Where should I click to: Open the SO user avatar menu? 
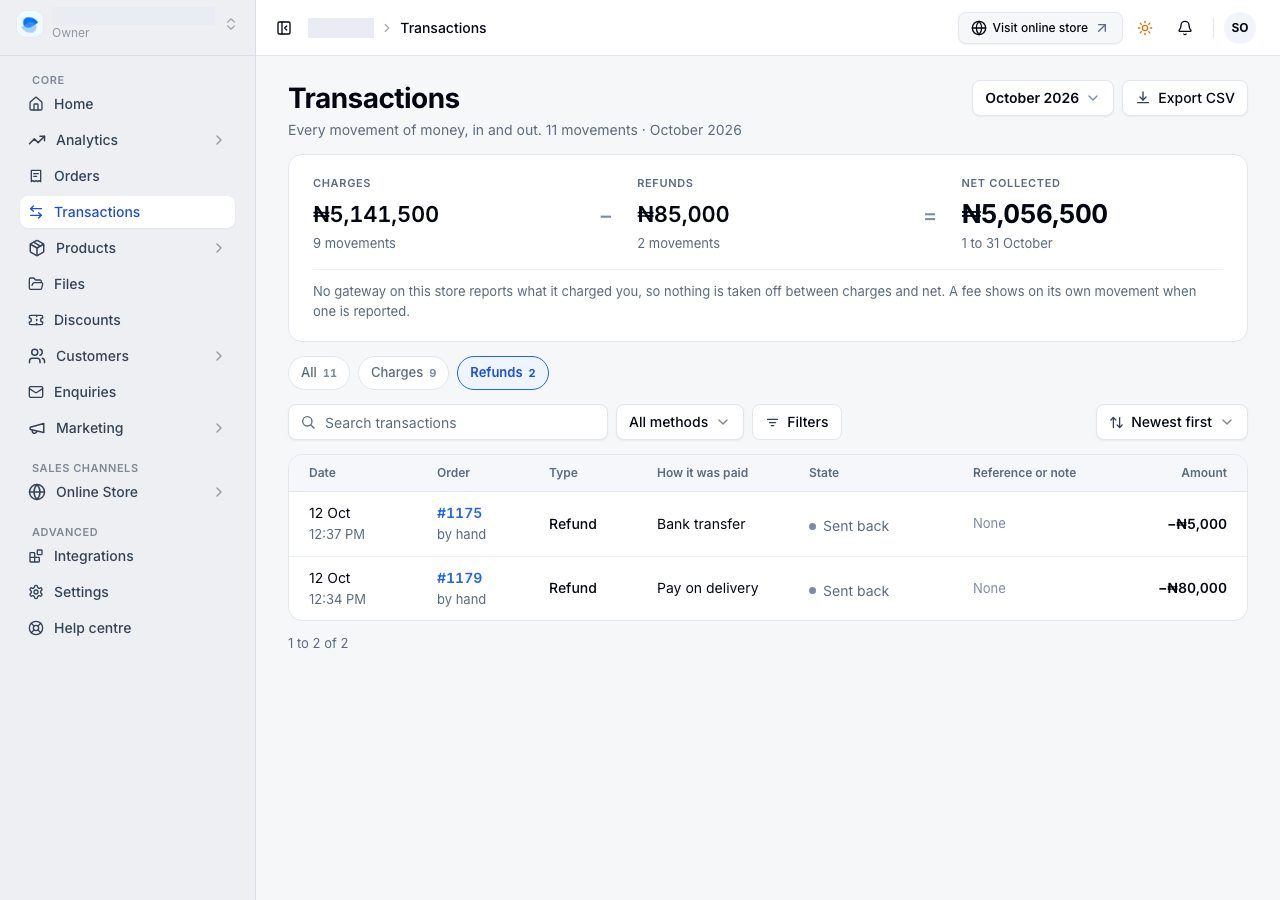(1240, 28)
